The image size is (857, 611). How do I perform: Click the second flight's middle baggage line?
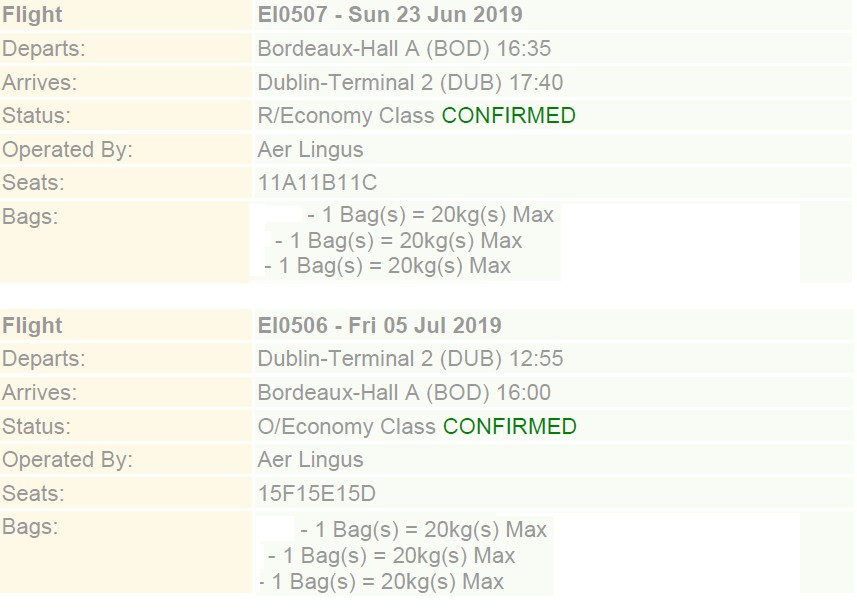coord(392,556)
